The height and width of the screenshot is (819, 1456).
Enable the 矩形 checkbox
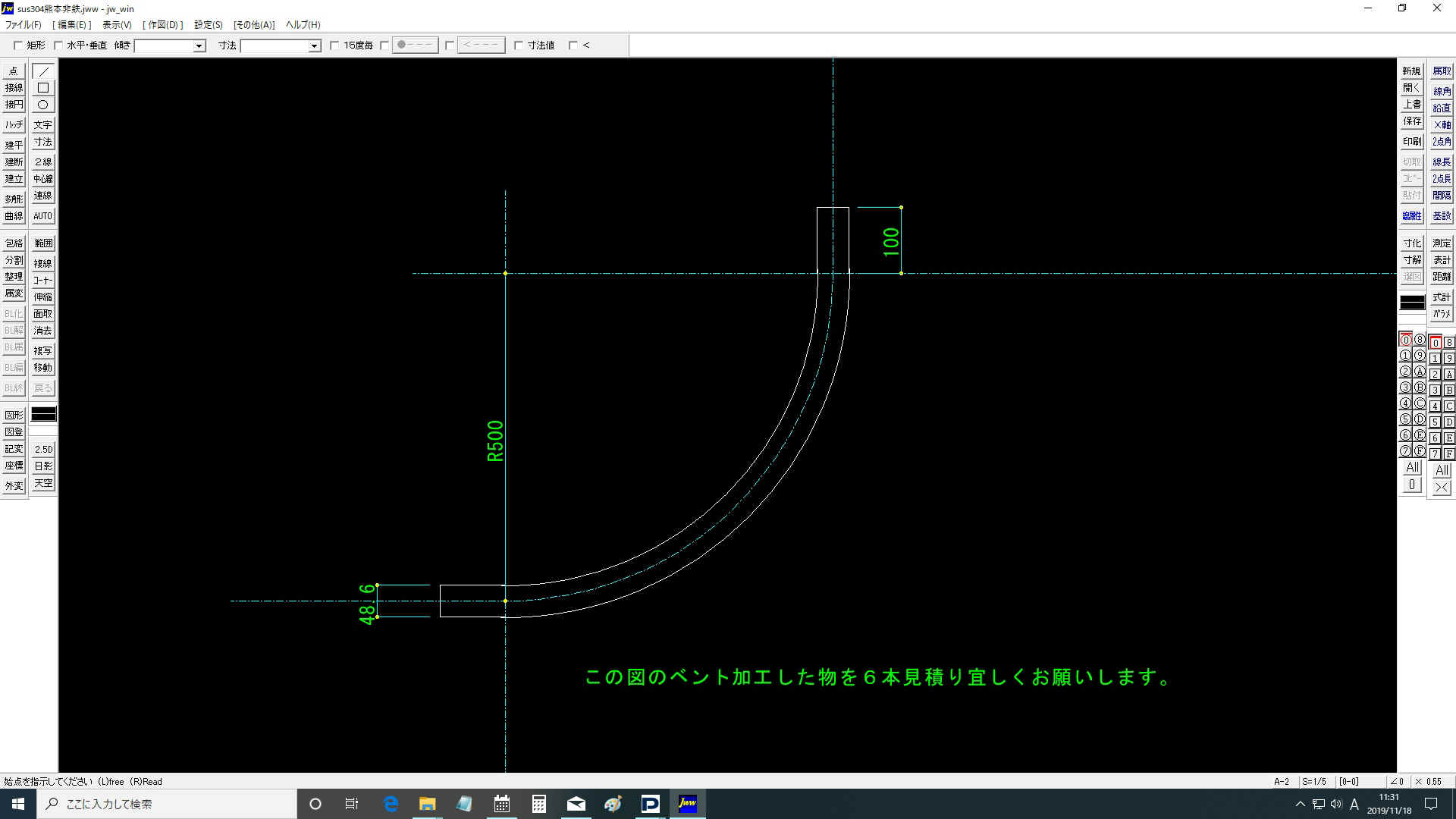click(x=18, y=45)
